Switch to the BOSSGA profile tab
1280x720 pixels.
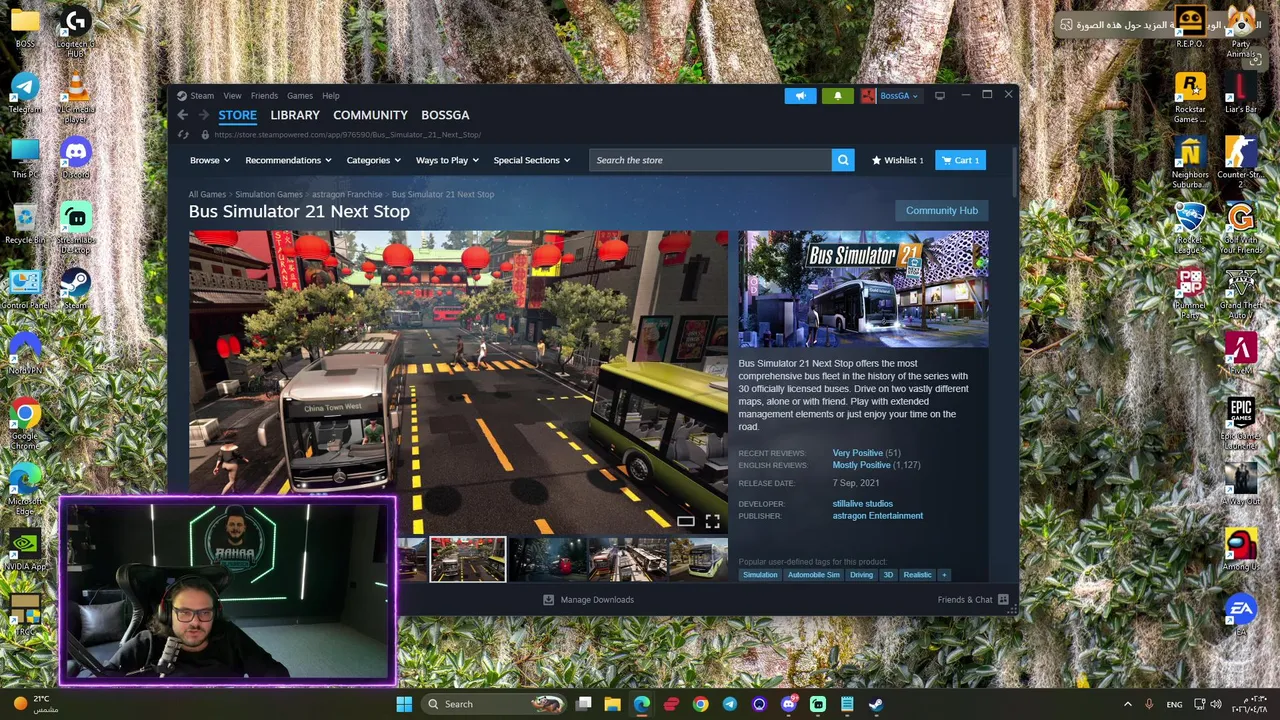(445, 115)
